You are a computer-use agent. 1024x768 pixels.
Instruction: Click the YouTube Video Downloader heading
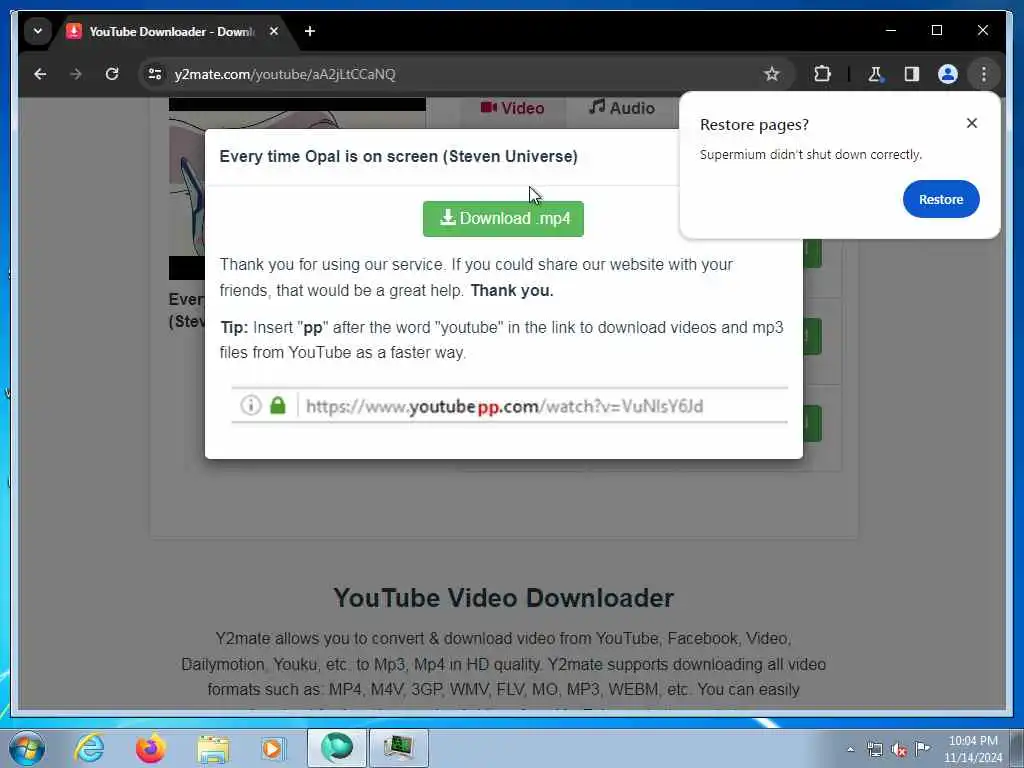(504, 598)
